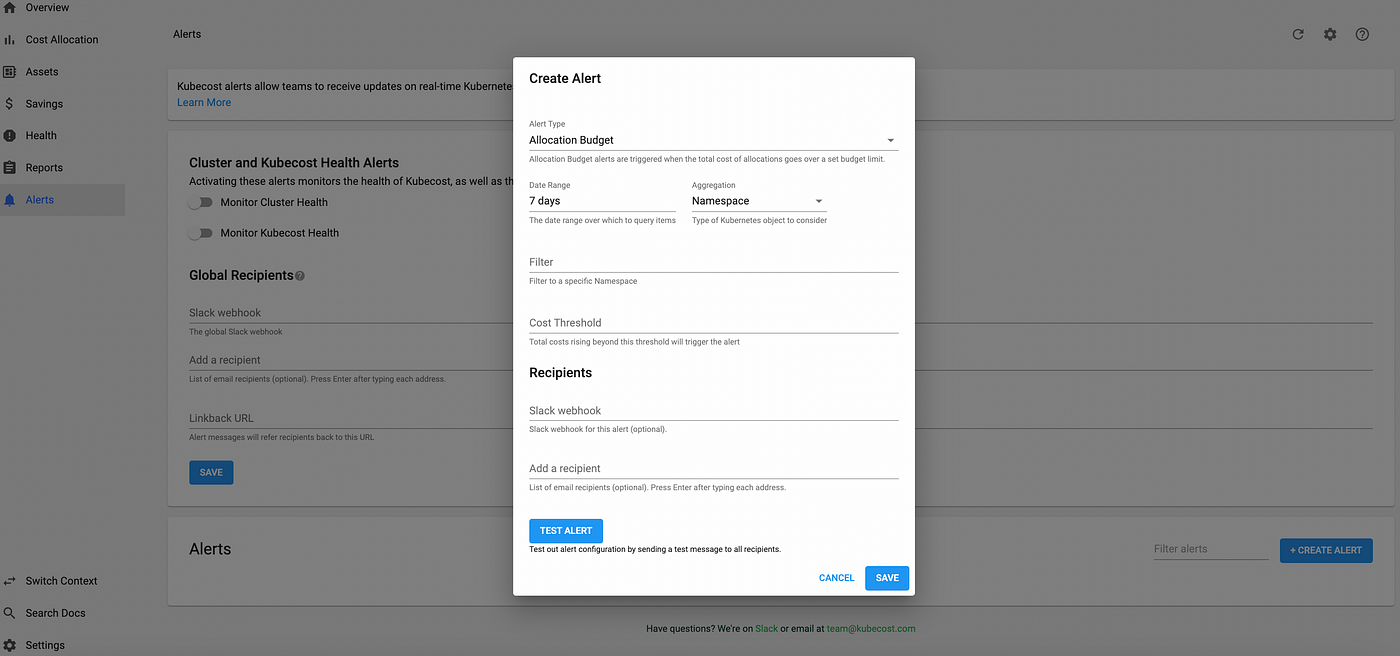1400x656 pixels.
Task: Open the Slack link in footer
Action: (x=766, y=629)
